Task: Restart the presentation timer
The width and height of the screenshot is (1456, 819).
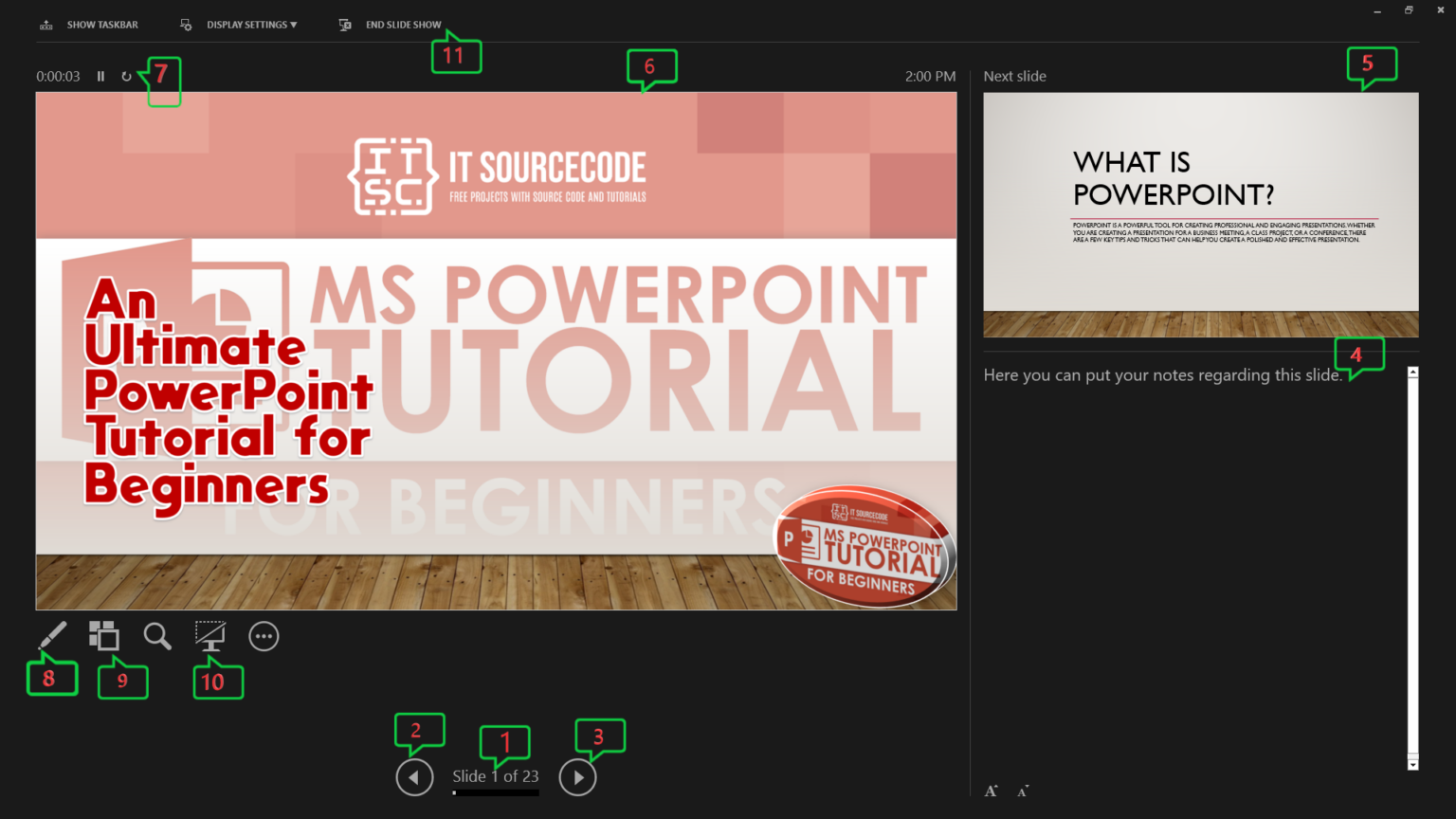Action: 128,76
